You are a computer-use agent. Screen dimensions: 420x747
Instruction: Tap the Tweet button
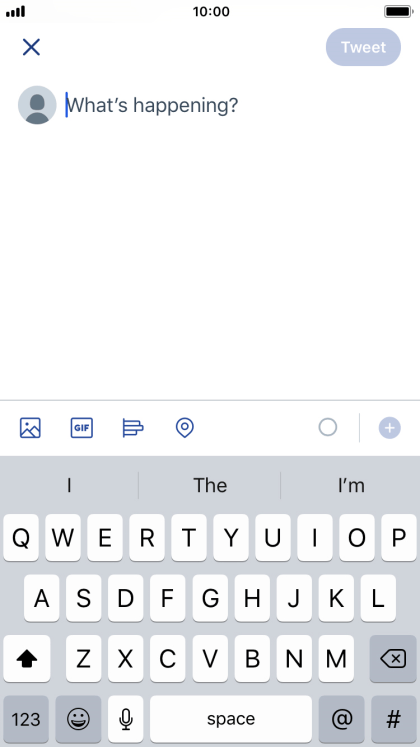tap(363, 47)
